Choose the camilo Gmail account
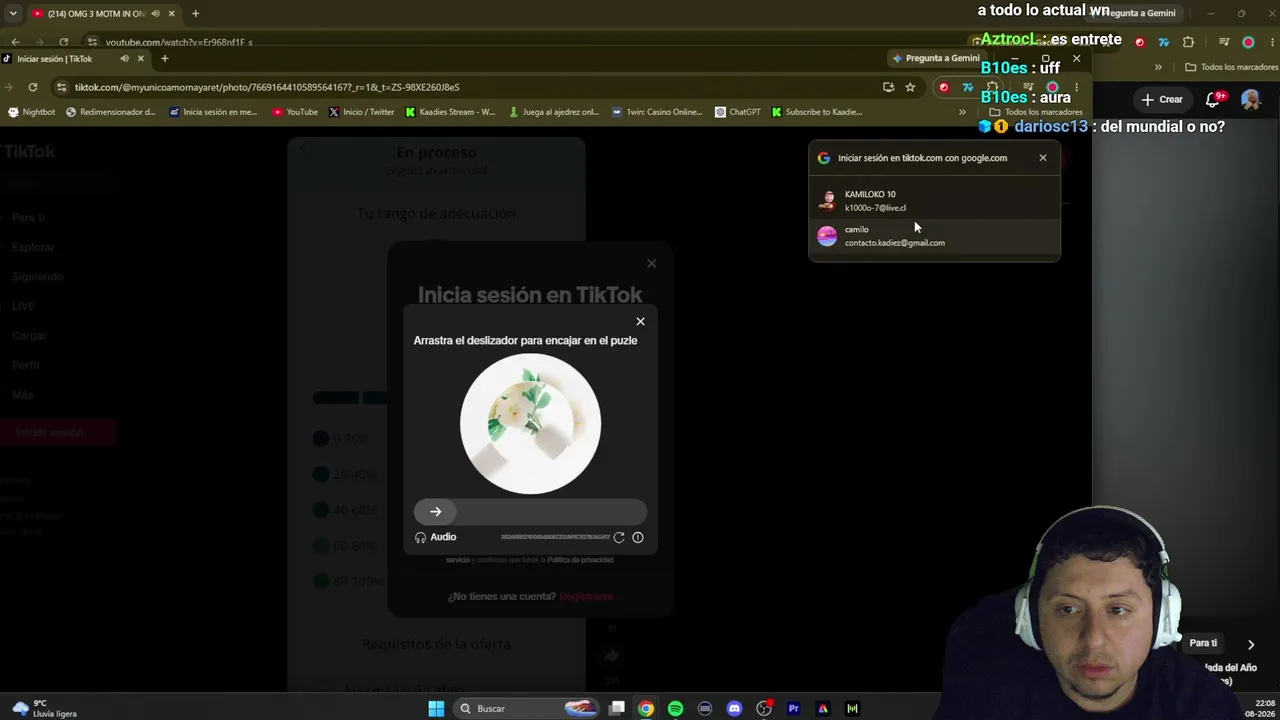 click(934, 236)
